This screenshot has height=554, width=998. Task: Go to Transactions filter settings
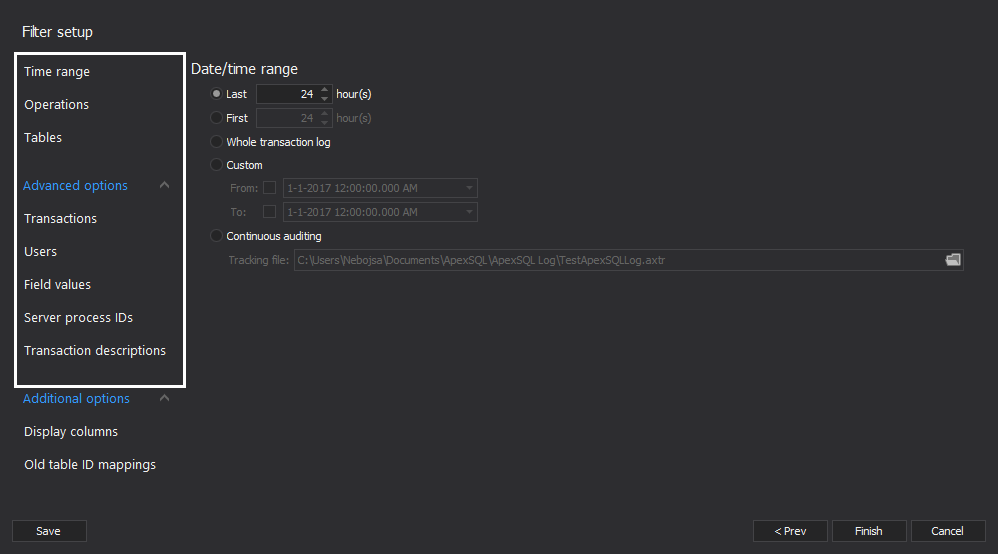(x=60, y=218)
